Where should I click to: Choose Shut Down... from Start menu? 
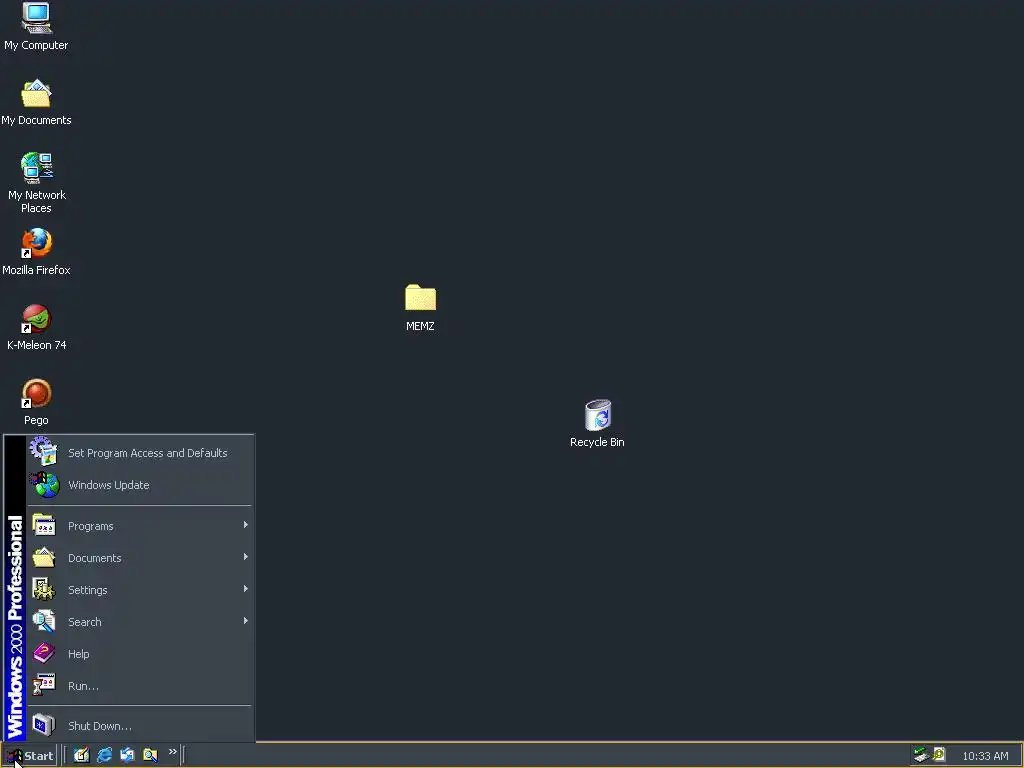tap(140, 726)
